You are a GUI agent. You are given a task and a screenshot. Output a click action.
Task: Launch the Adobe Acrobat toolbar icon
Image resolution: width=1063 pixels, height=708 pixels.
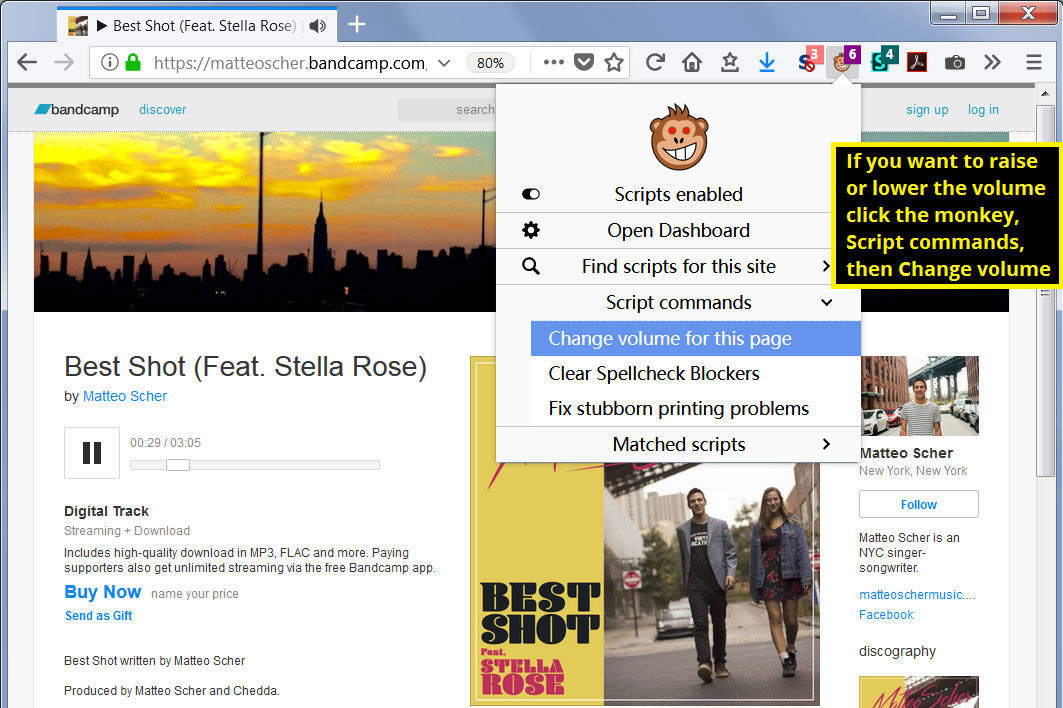pos(917,62)
